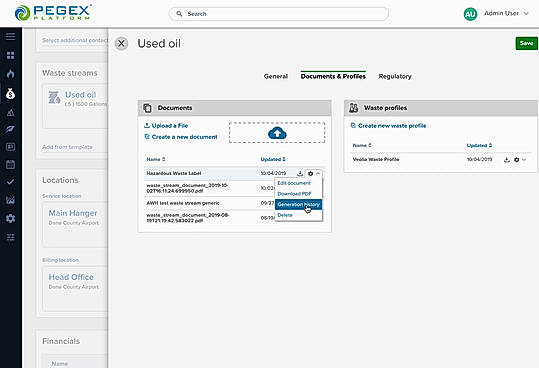Collapse the Hazardous Waste Label options chevron
This screenshot has height=368, width=539.
(318, 174)
